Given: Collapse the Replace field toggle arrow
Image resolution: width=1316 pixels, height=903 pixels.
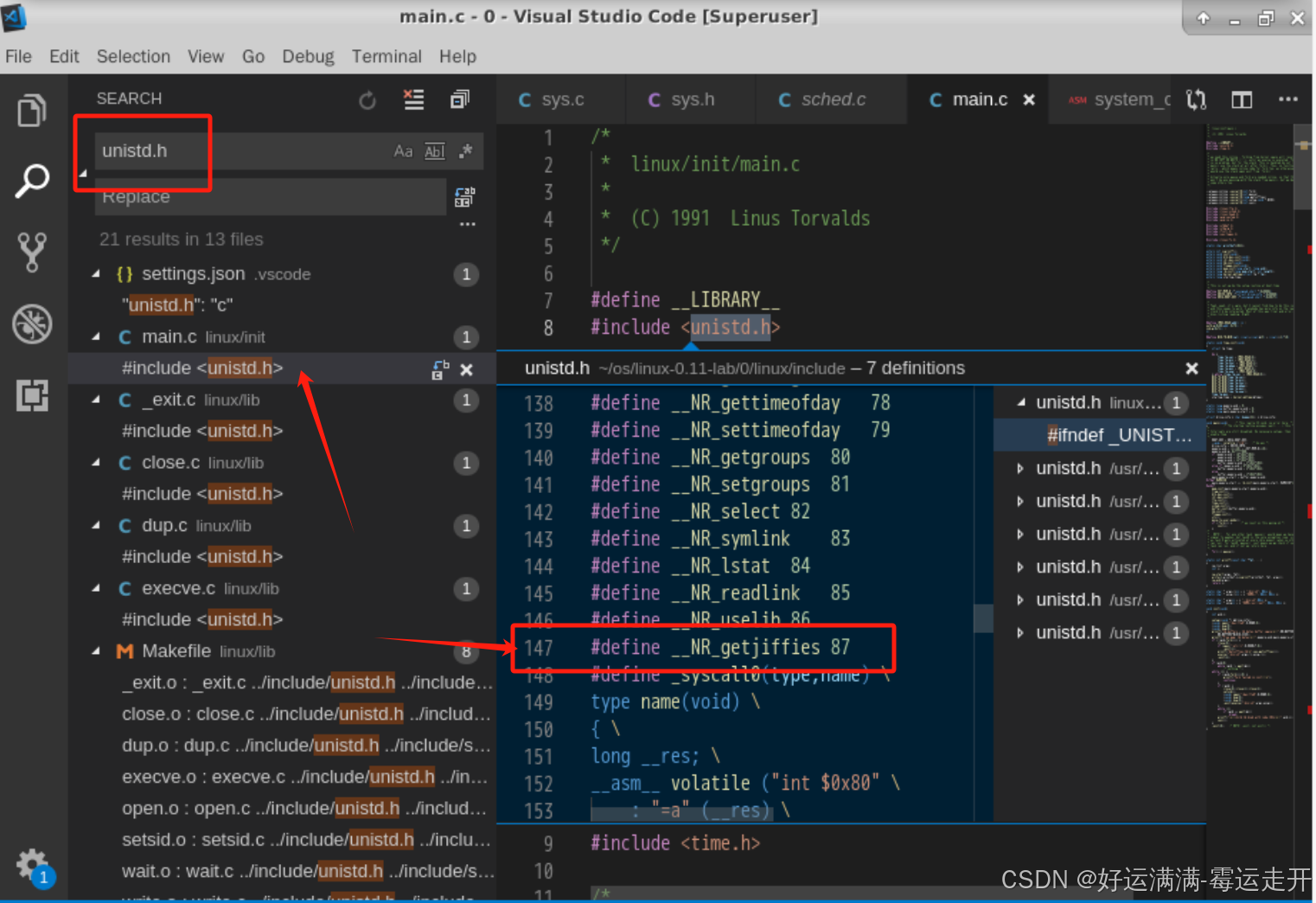Looking at the screenshot, I should point(83,173).
